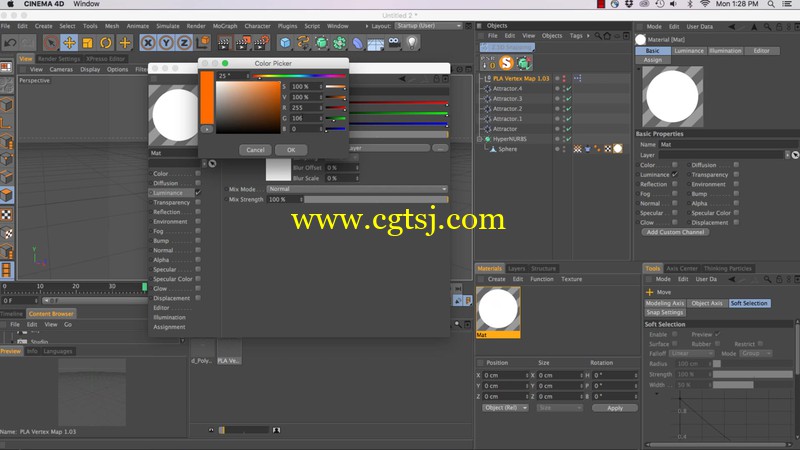Click the hue spectrum slider in Color Picker
Screen dimensions: 800x450
tap(299, 77)
